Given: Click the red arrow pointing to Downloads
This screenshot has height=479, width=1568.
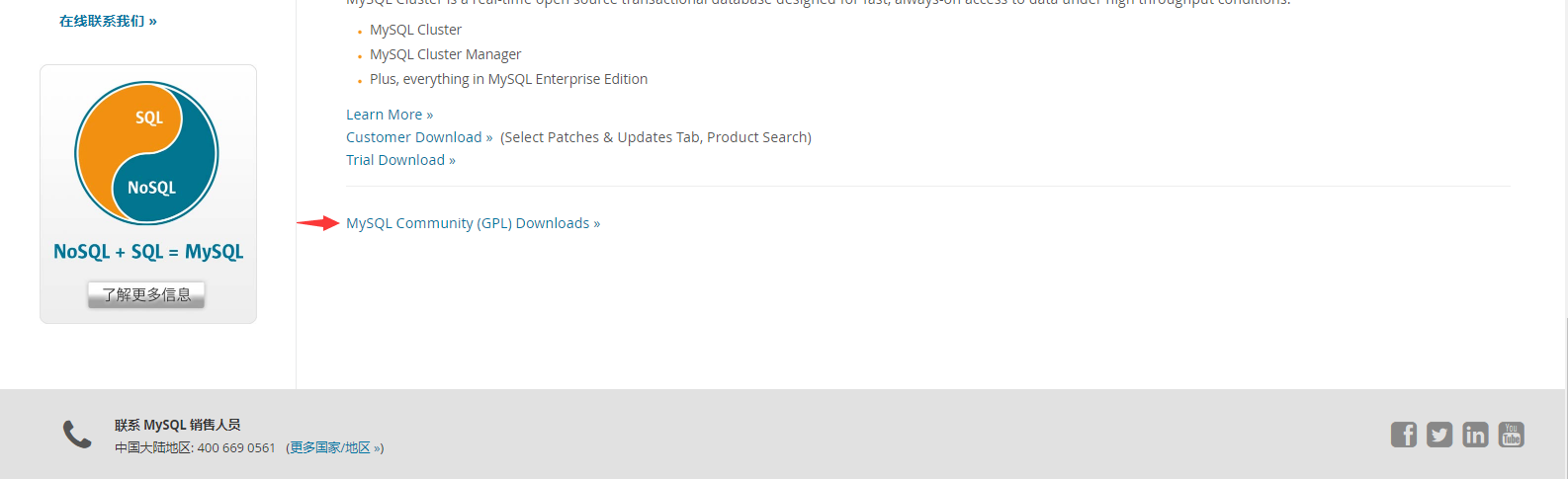Looking at the screenshot, I should click(x=318, y=223).
